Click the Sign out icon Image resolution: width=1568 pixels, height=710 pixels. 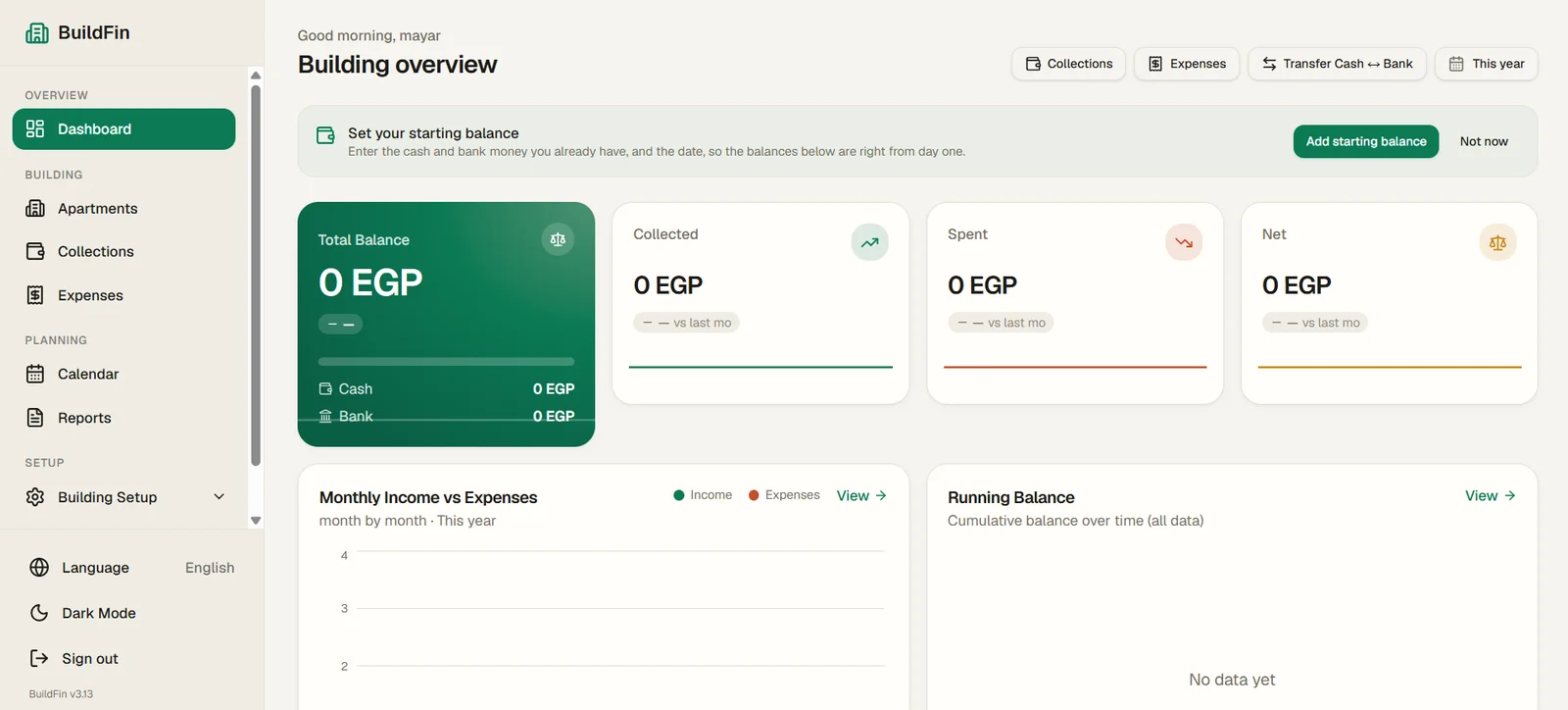[39, 658]
